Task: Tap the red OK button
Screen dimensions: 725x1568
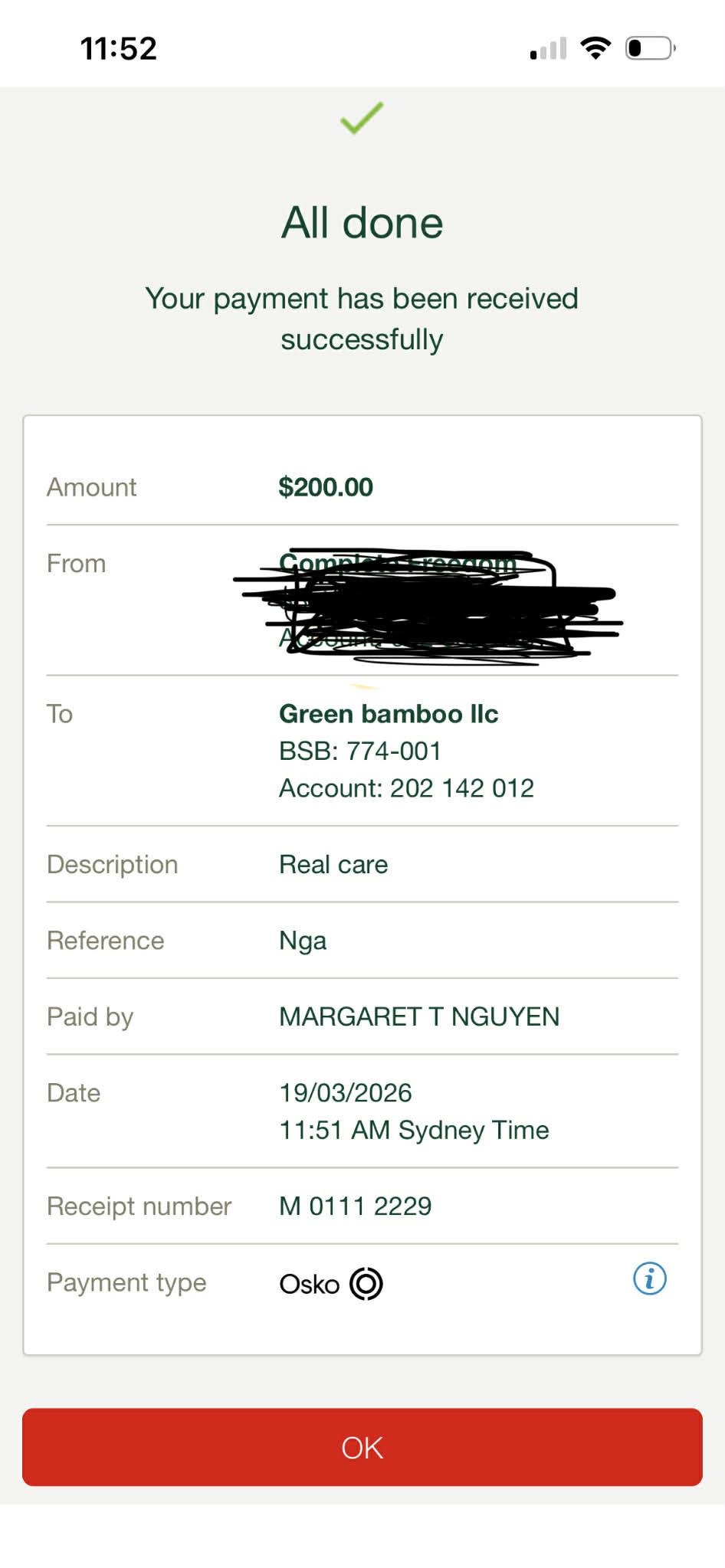Action: click(x=362, y=1447)
